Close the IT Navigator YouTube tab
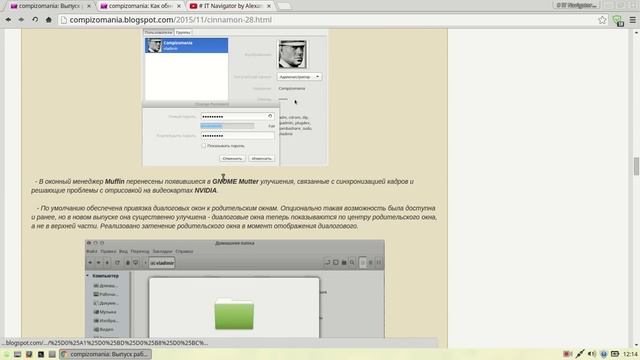Image resolution: width=640 pixels, height=360 pixels. (269, 6)
